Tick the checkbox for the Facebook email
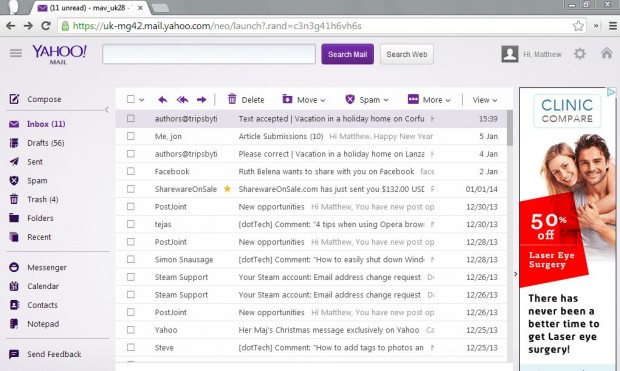The height and width of the screenshot is (371, 620). coord(131,171)
